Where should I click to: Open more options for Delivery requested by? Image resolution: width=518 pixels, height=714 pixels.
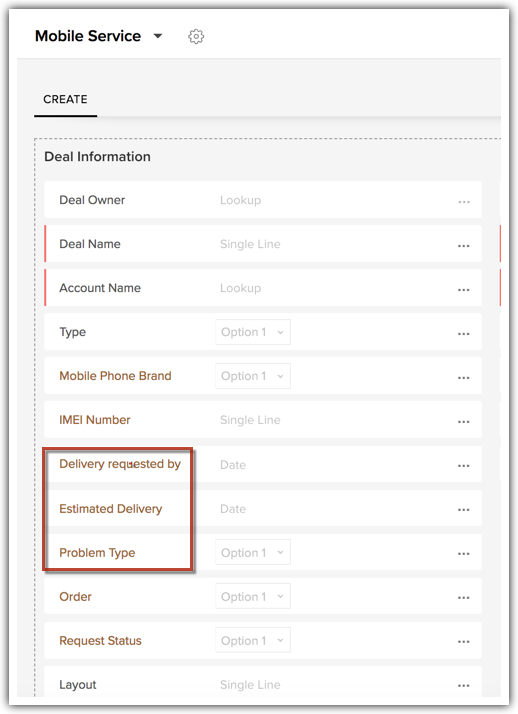point(464,466)
